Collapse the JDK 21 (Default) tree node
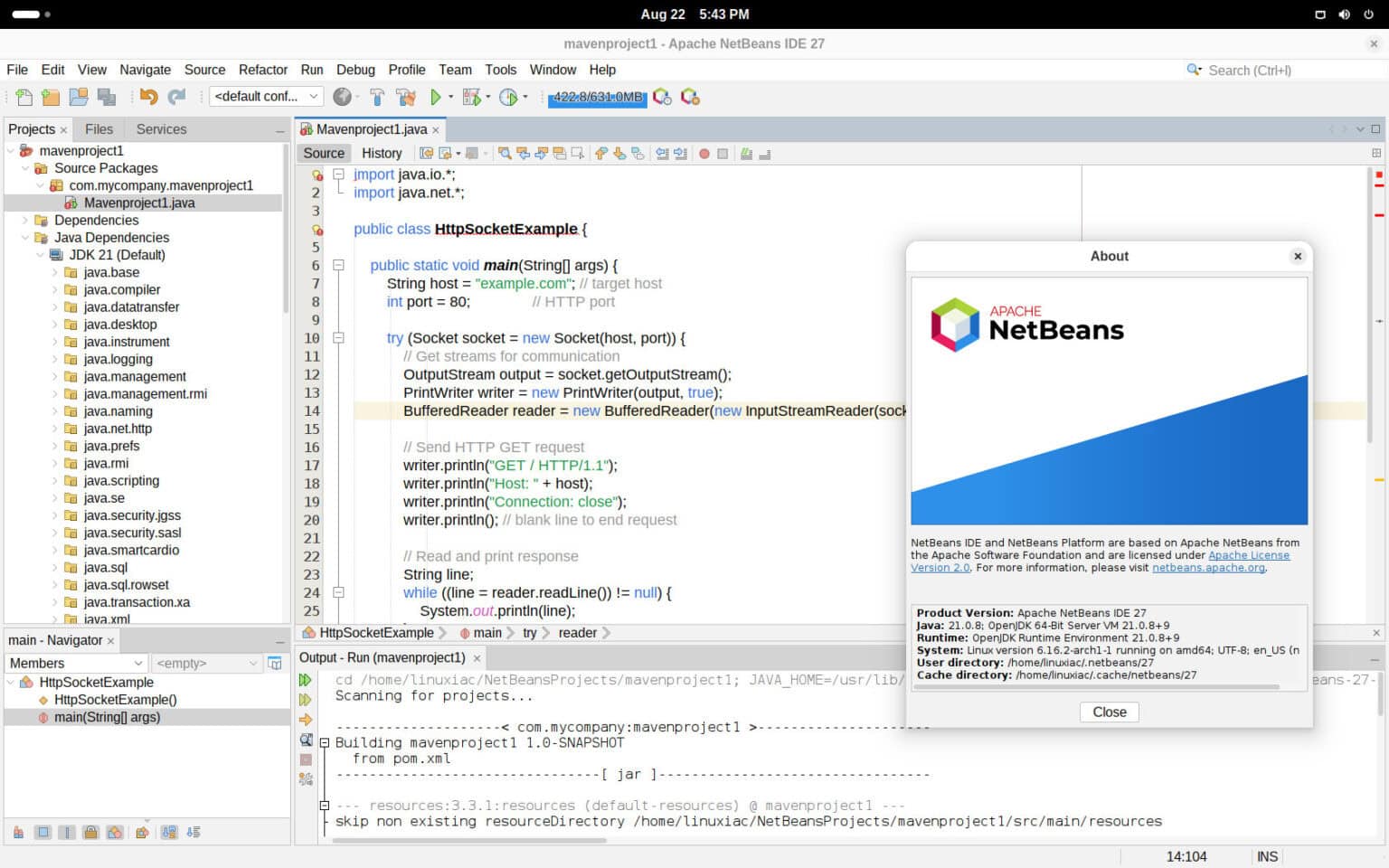 41,254
